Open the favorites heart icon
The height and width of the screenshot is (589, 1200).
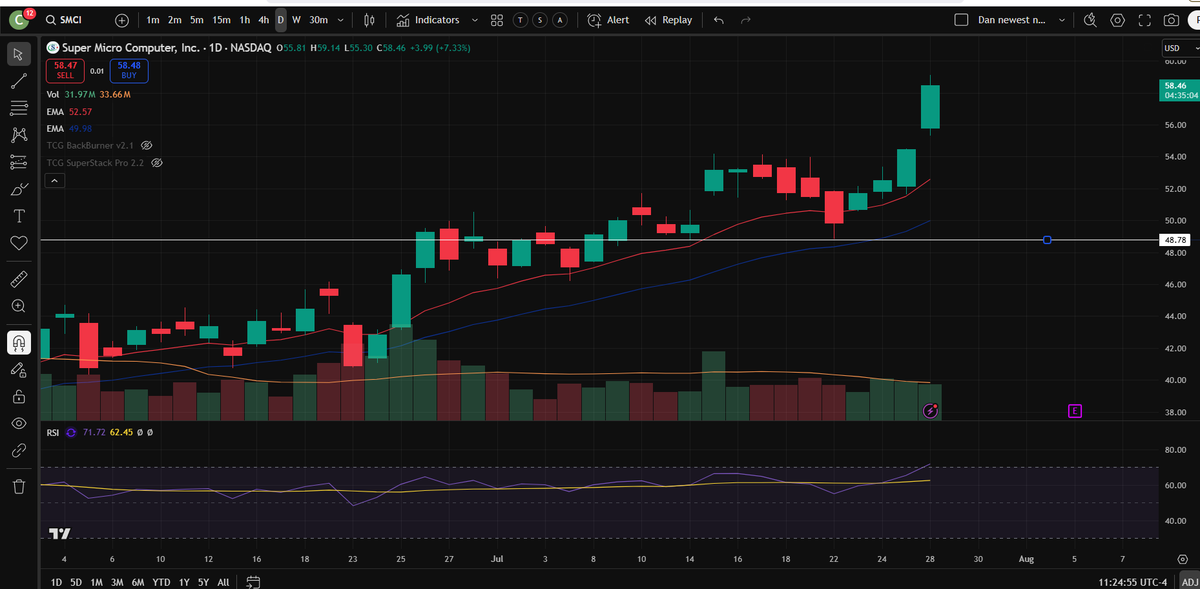[x=17, y=243]
